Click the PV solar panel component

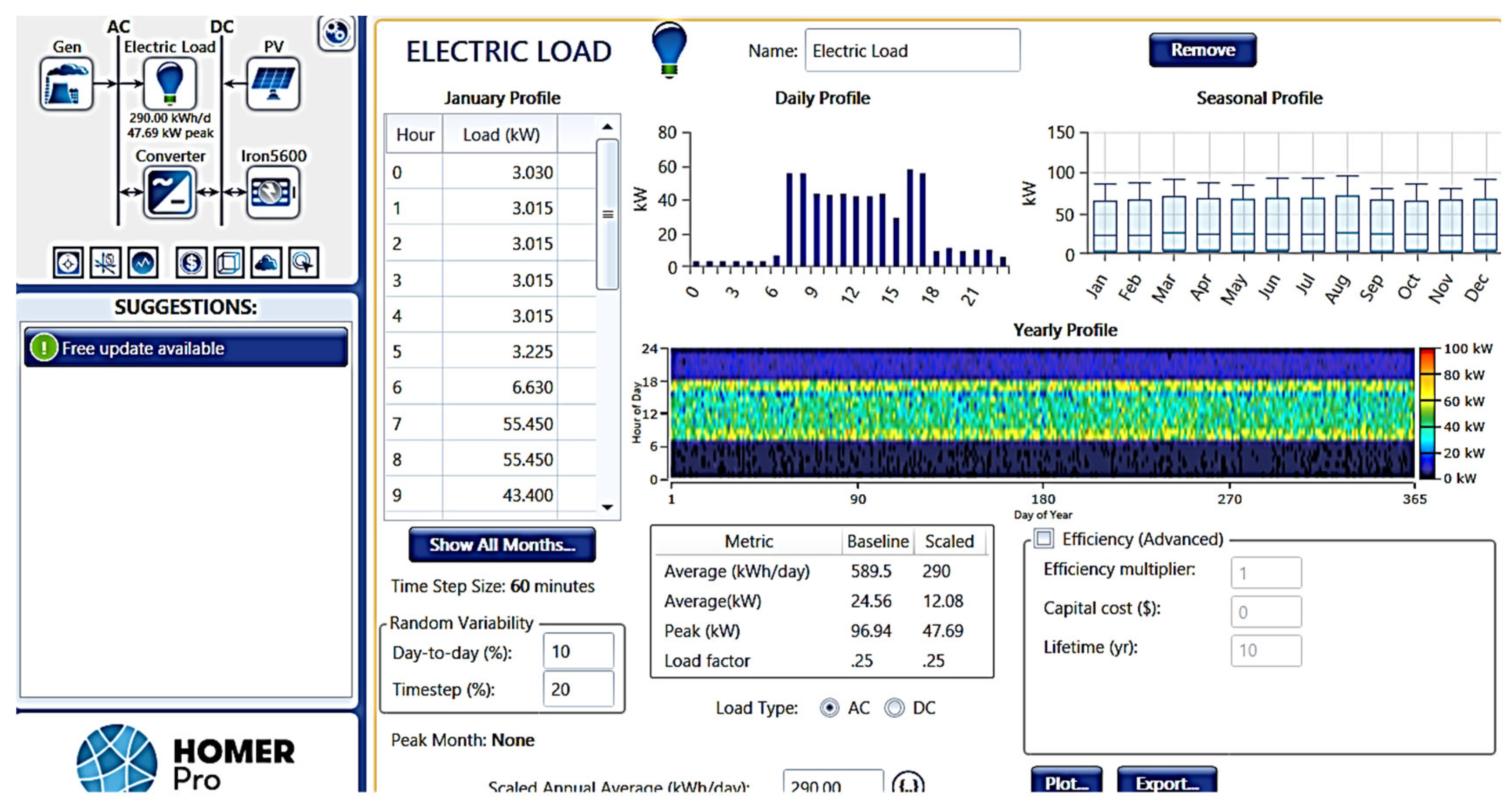[273, 84]
